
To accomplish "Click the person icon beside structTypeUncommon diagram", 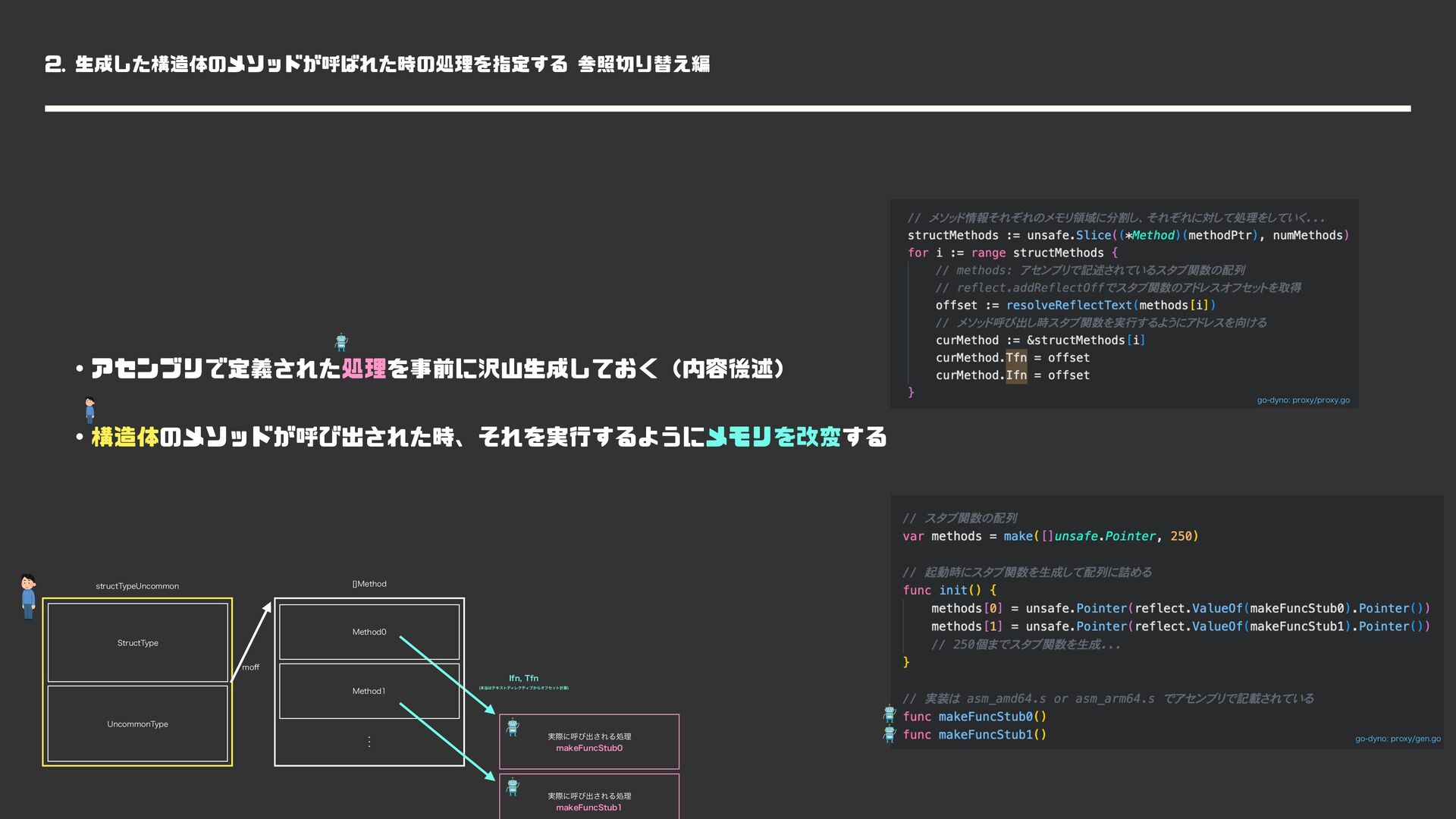I will tap(28, 596).
